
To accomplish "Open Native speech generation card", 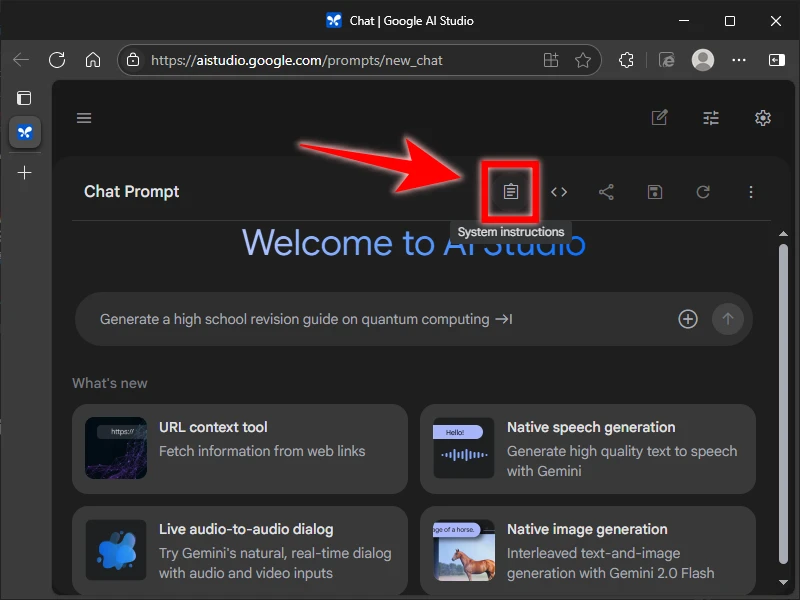I will pos(588,449).
